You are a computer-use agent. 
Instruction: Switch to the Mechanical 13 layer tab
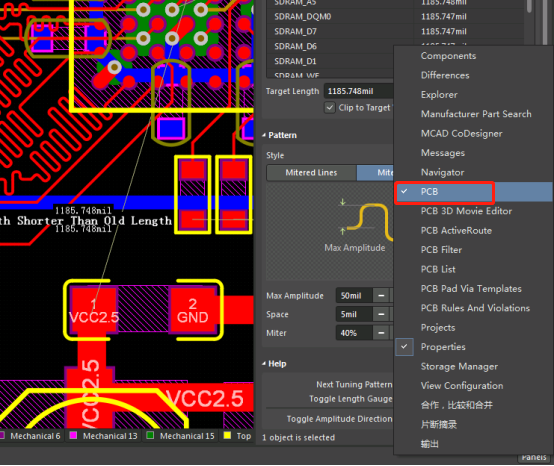(x=110, y=436)
